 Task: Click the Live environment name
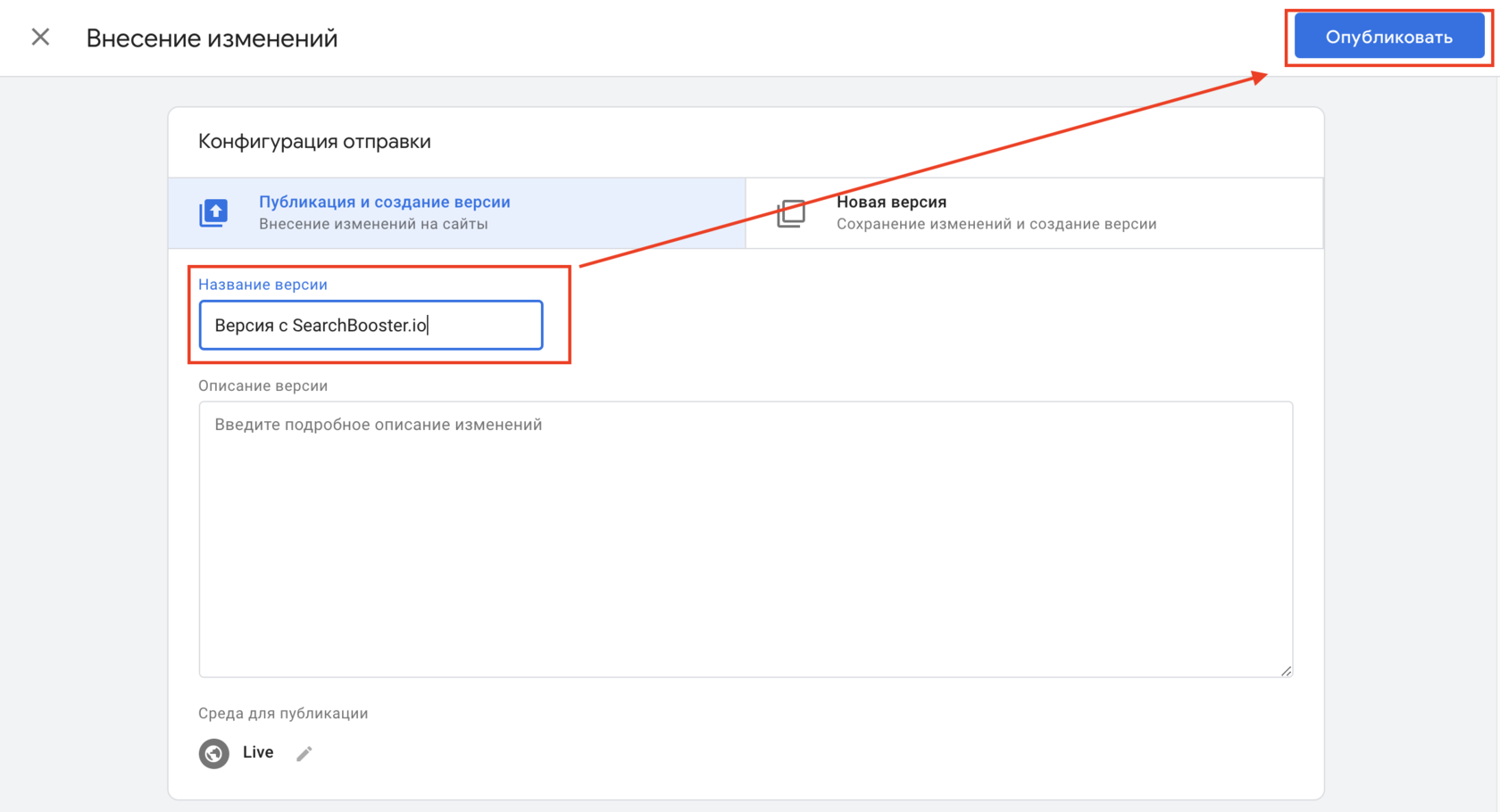258,752
